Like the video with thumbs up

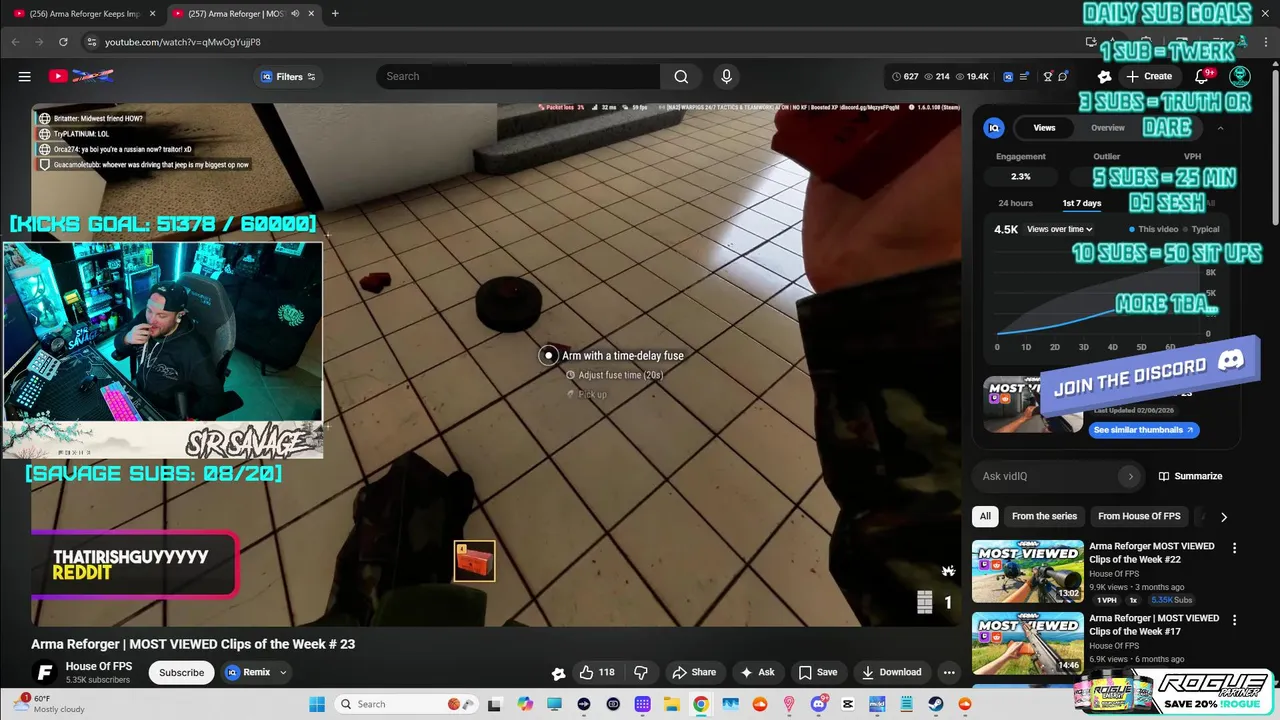pos(597,672)
